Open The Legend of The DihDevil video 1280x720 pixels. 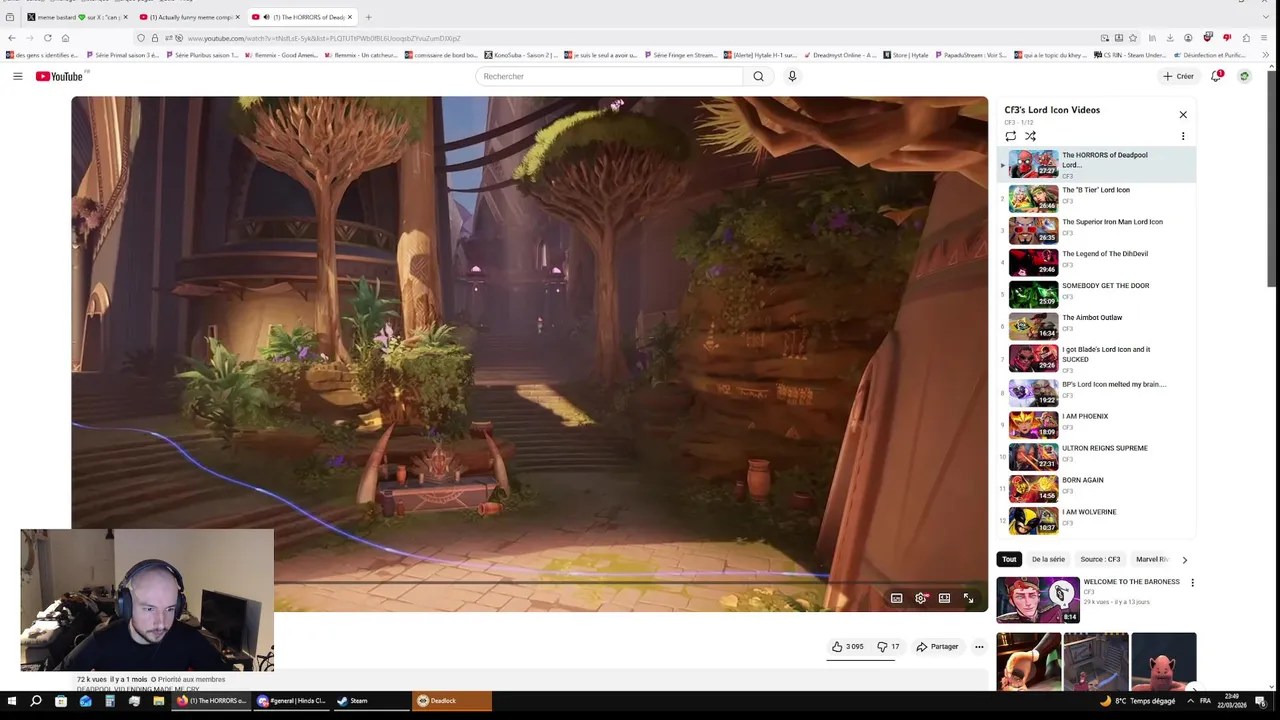click(1097, 262)
